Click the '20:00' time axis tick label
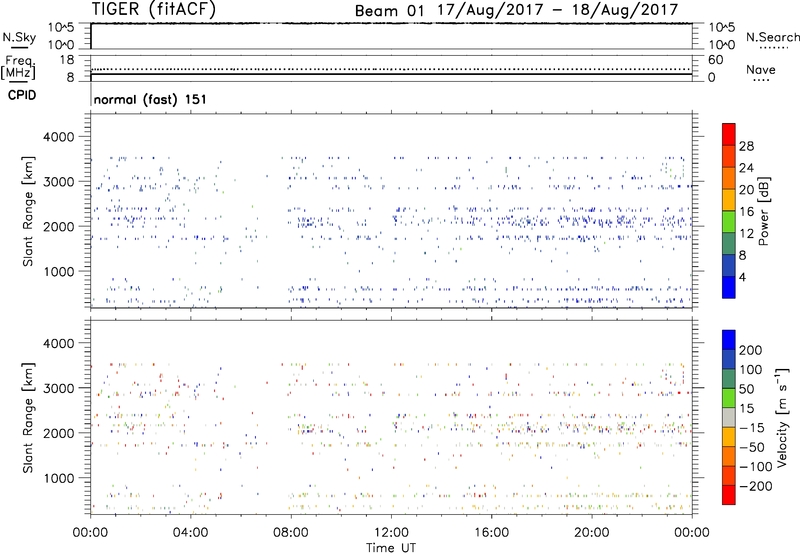800x554 pixels. [592, 533]
